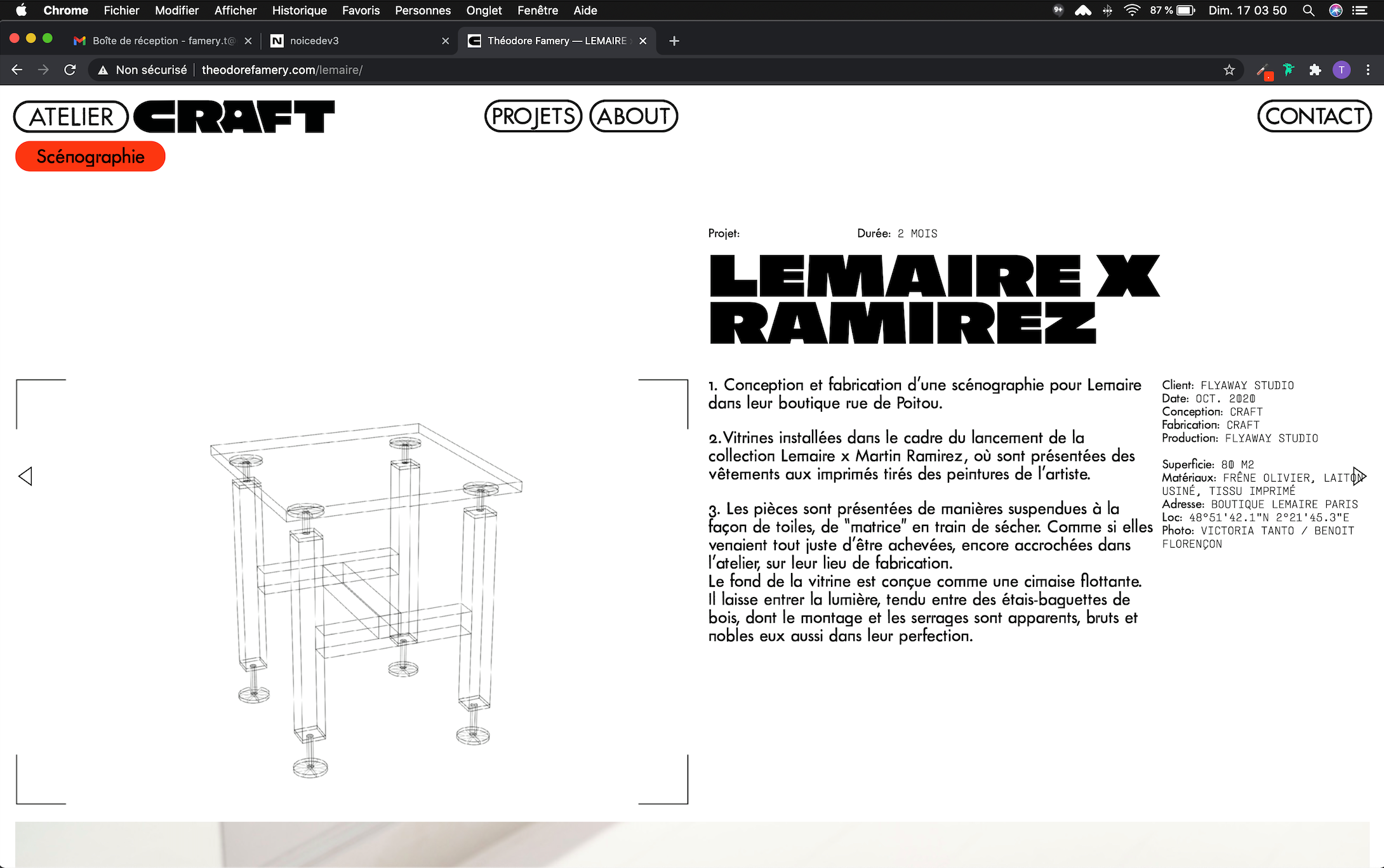Go back with the back arrow

click(x=17, y=70)
